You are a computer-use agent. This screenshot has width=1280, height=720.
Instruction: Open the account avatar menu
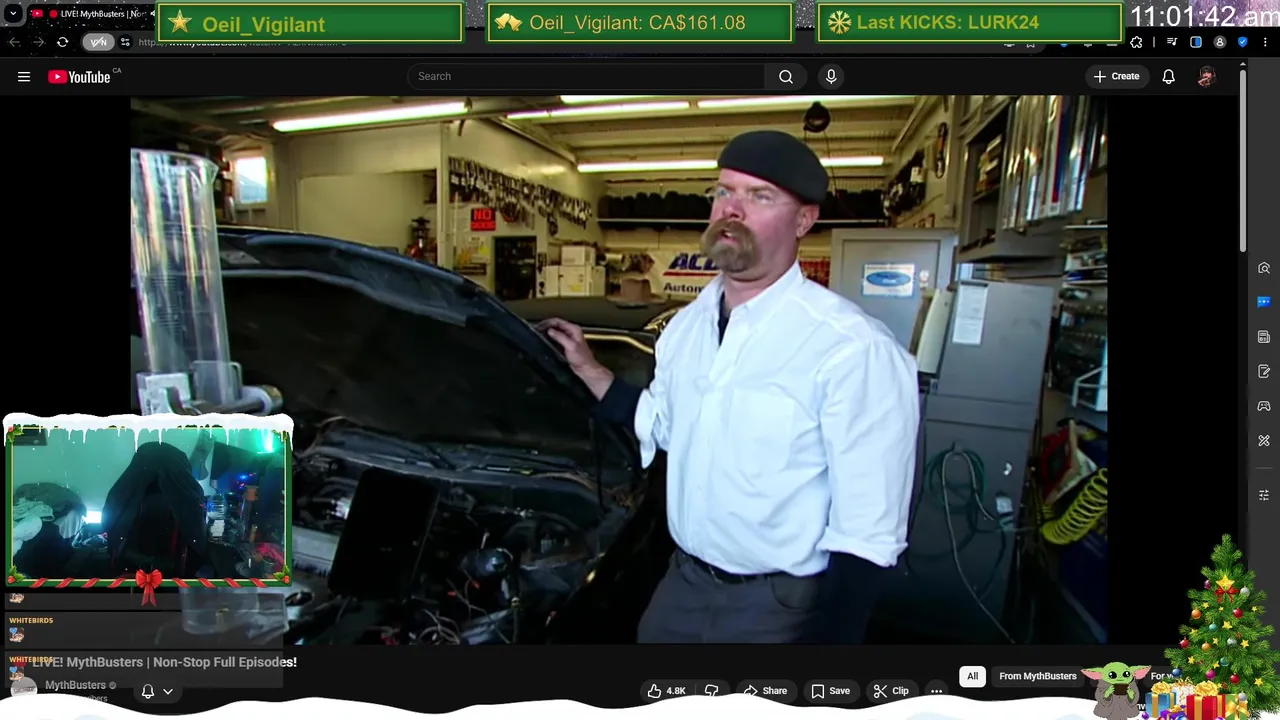(x=1206, y=76)
